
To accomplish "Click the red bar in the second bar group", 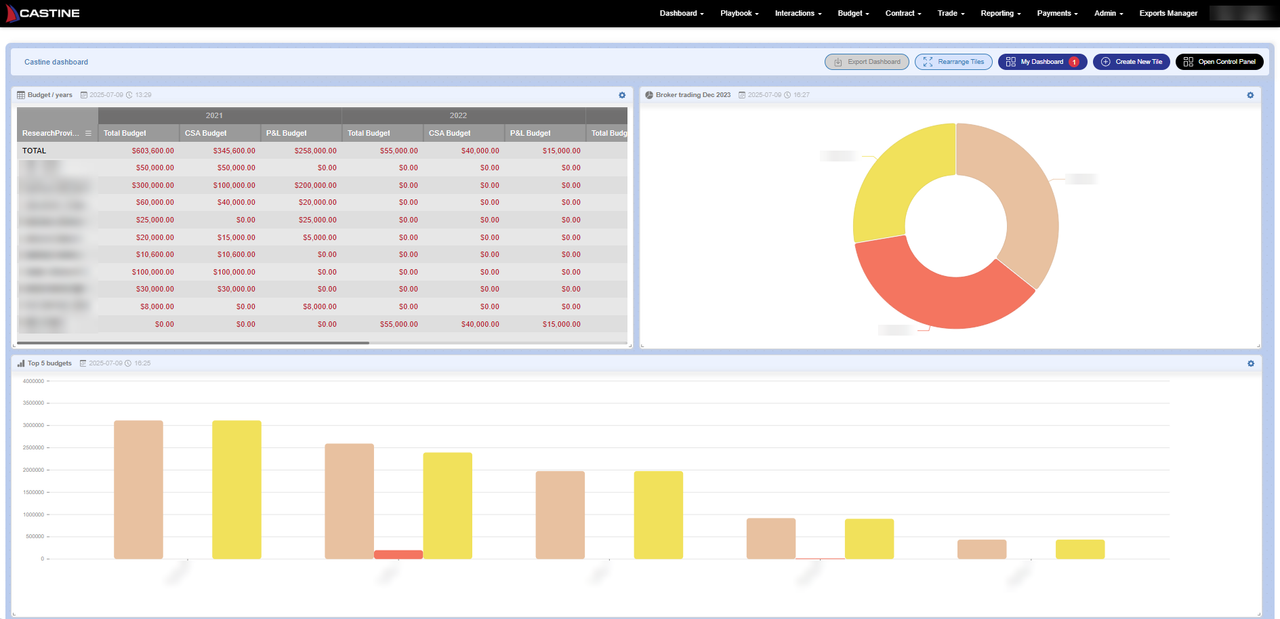I will [x=398, y=554].
